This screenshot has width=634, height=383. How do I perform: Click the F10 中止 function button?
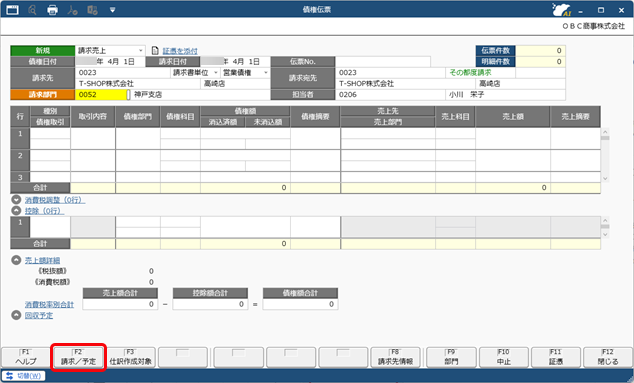pyautogui.click(x=503, y=357)
